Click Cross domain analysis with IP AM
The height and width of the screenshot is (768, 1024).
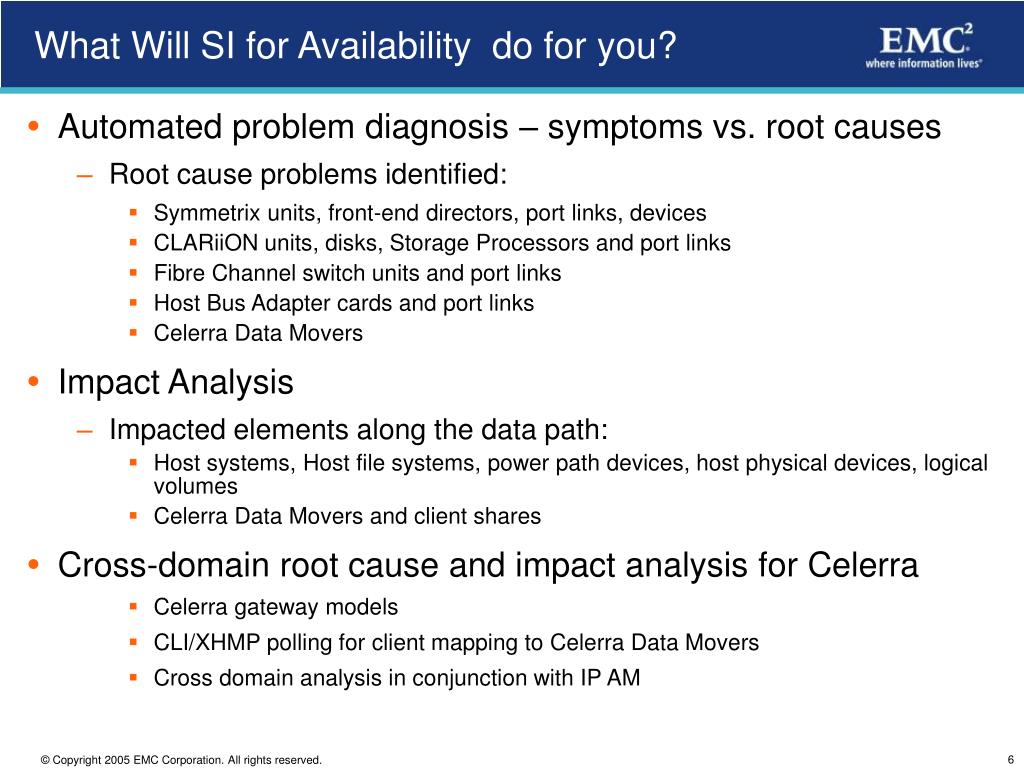(396, 678)
